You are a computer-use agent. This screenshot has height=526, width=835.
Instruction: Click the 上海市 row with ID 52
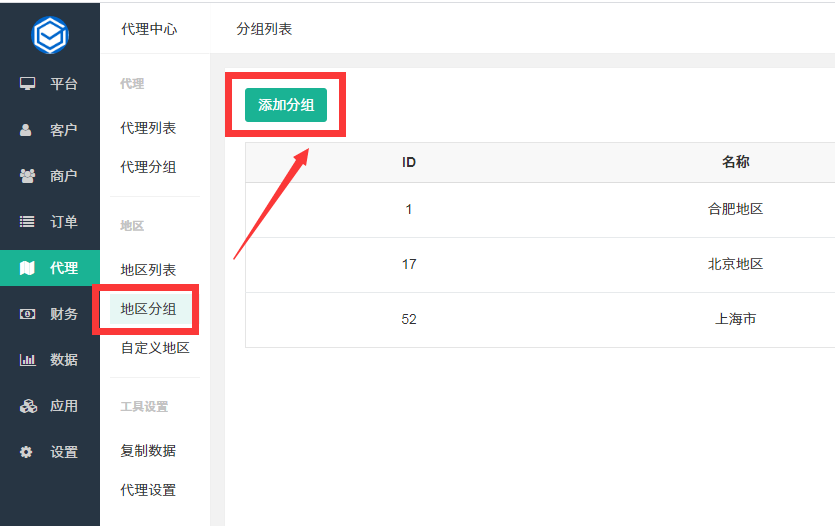pyautogui.click(x=540, y=319)
